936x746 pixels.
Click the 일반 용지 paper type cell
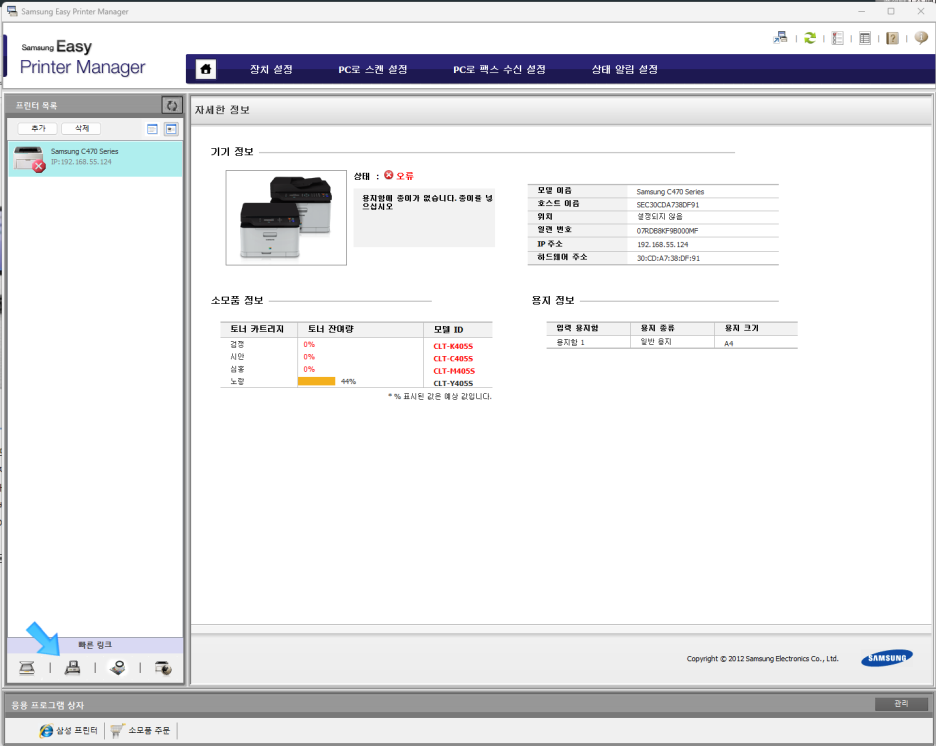point(656,341)
